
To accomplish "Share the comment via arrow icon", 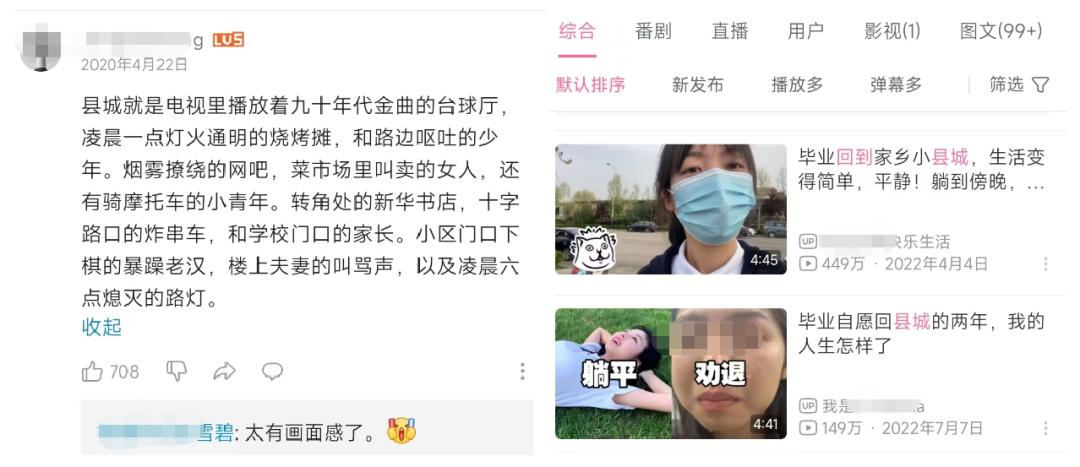I will click(225, 372).
